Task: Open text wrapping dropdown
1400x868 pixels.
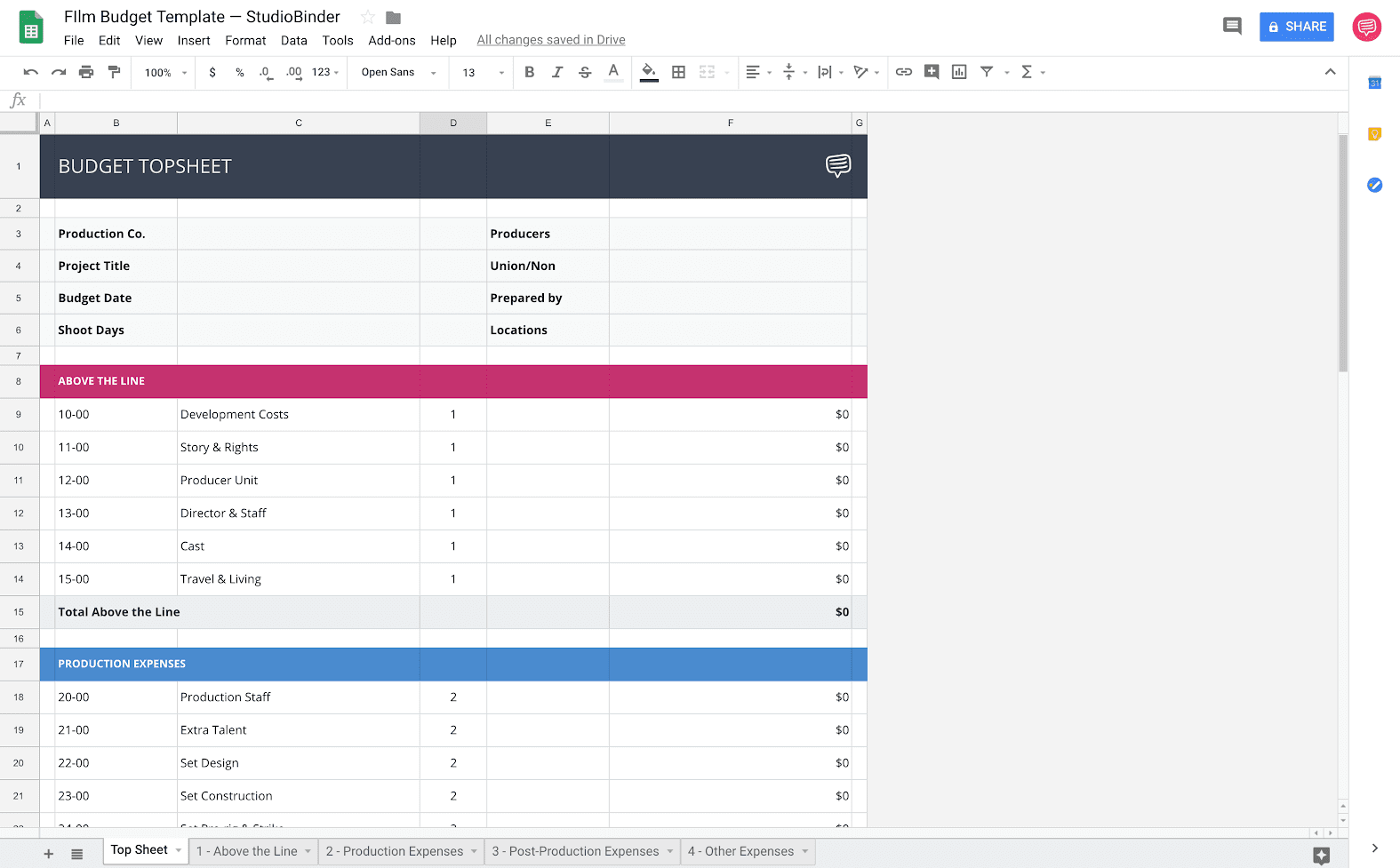Action: 830,72
